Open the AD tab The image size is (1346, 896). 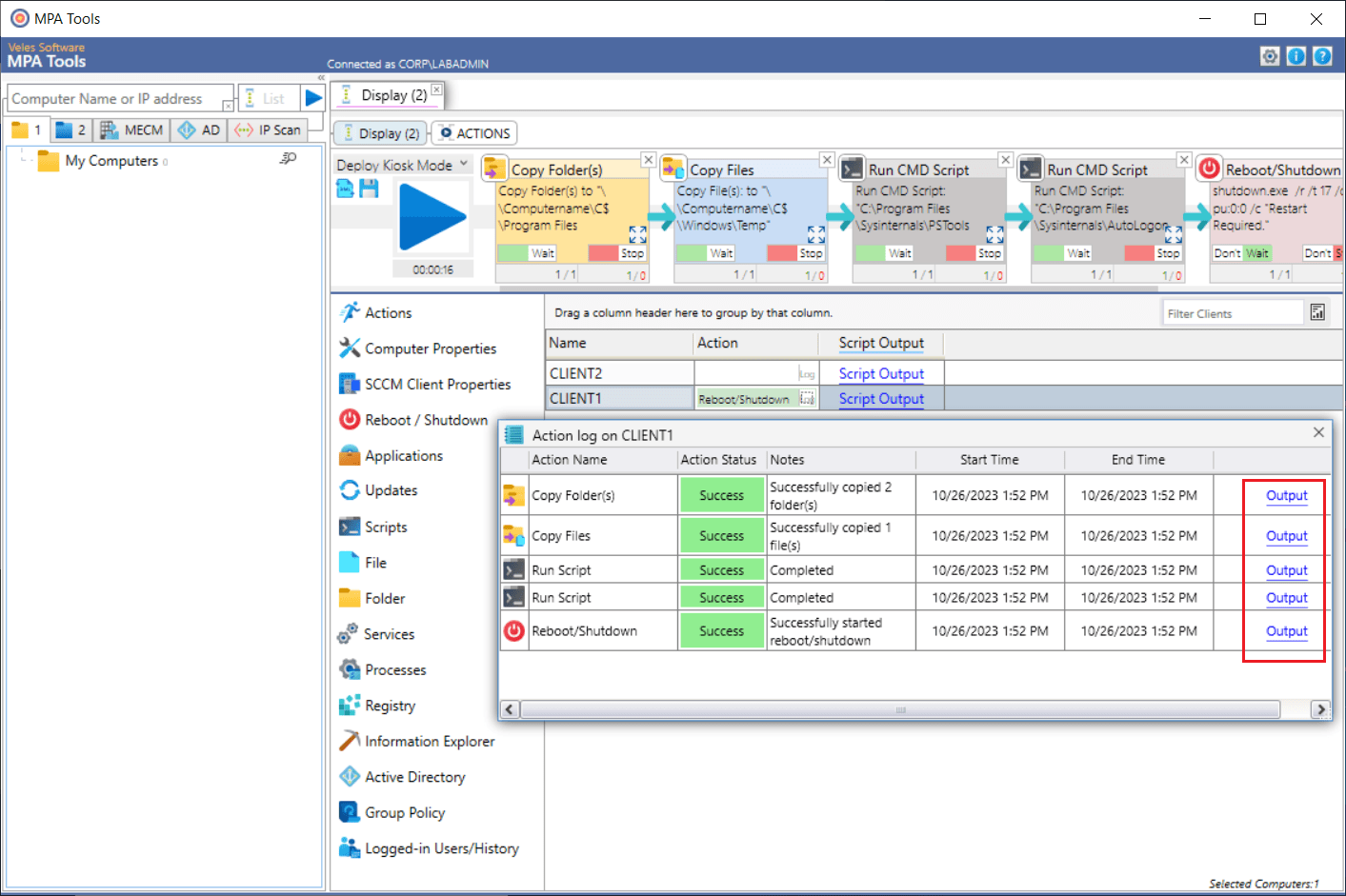199,129
